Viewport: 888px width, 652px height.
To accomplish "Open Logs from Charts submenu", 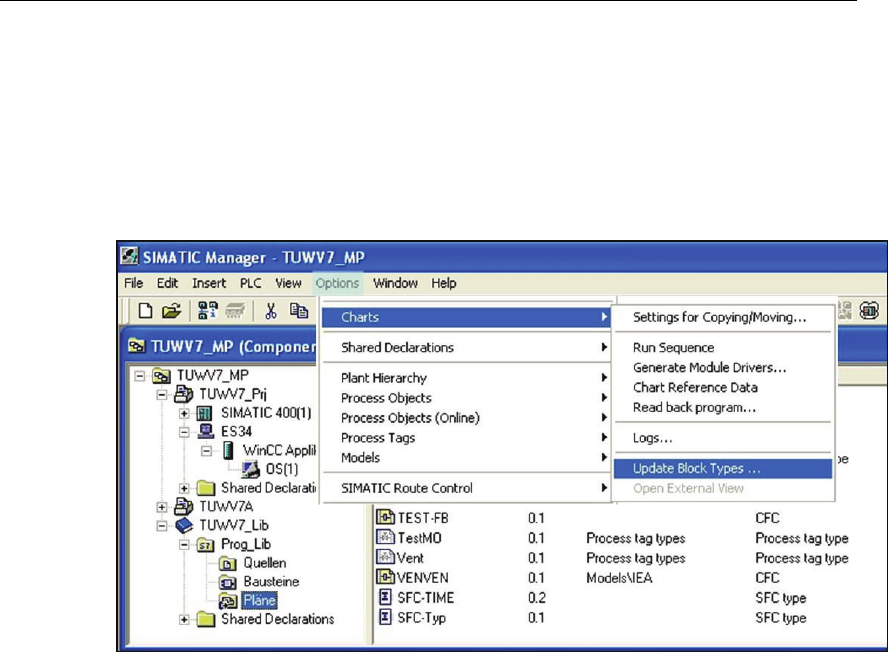I will (x=723, y=438).
